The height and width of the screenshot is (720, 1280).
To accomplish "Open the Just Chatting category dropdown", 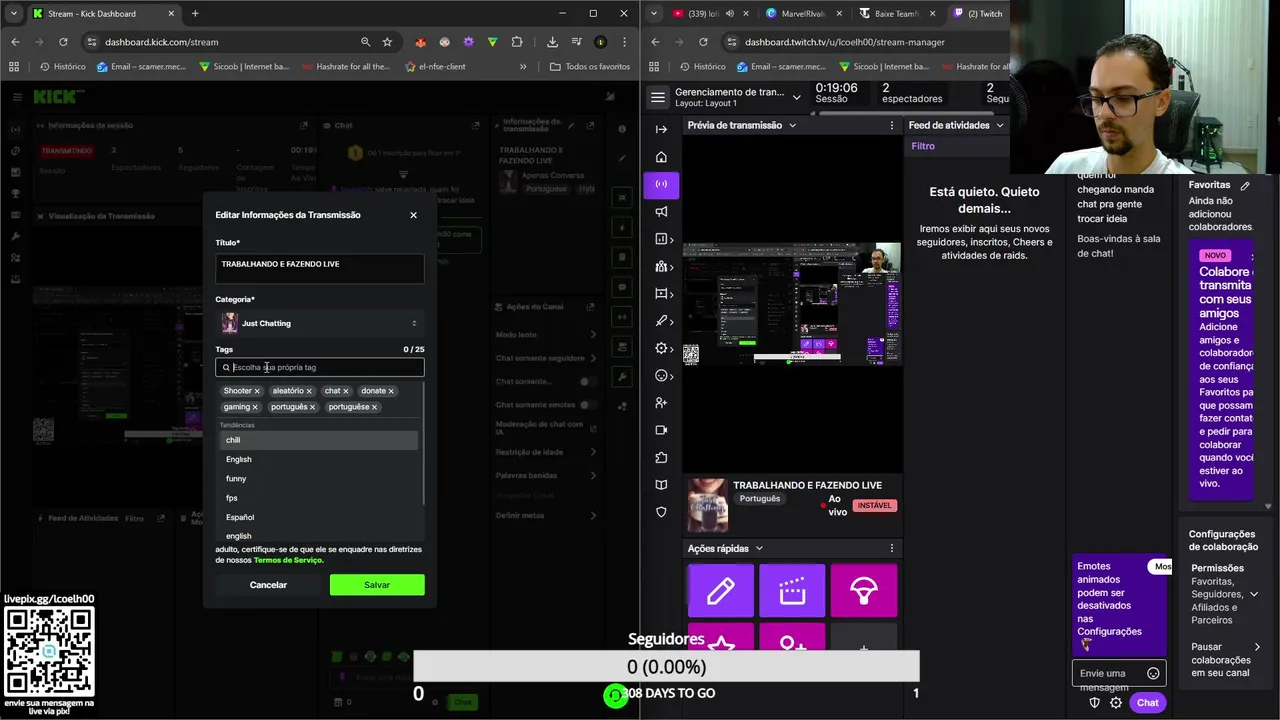I will (x=320, y=323).
